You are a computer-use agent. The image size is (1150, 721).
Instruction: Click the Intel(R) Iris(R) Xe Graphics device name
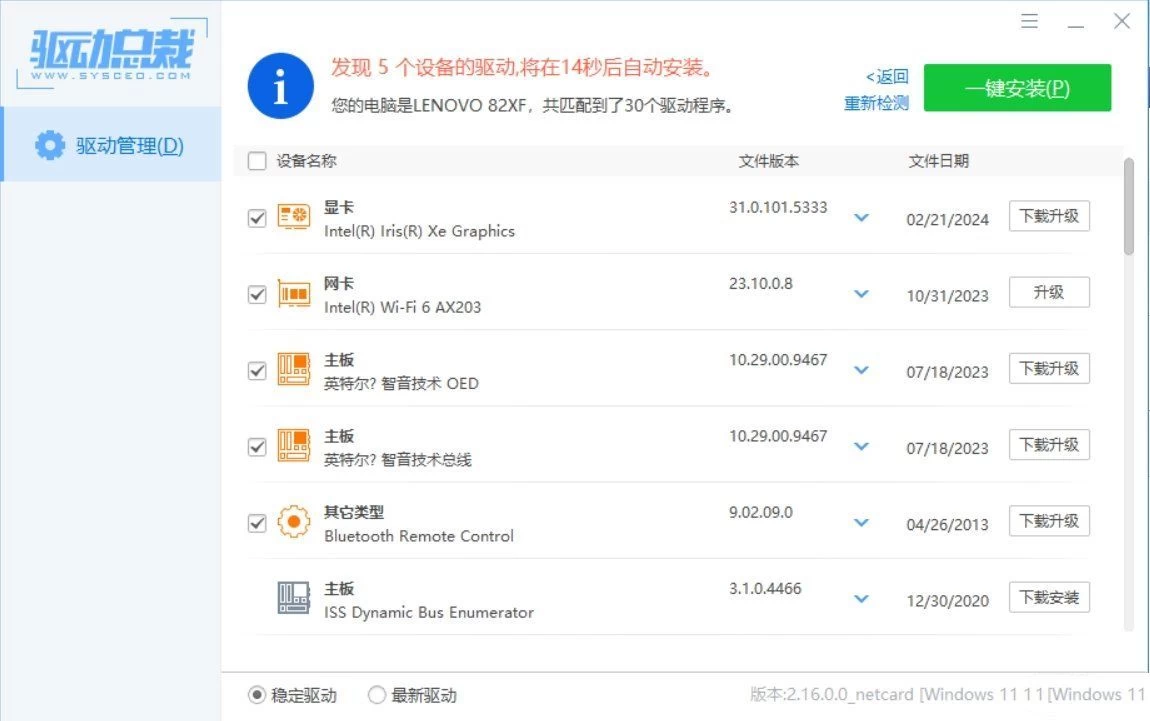(x=420, y=231)
